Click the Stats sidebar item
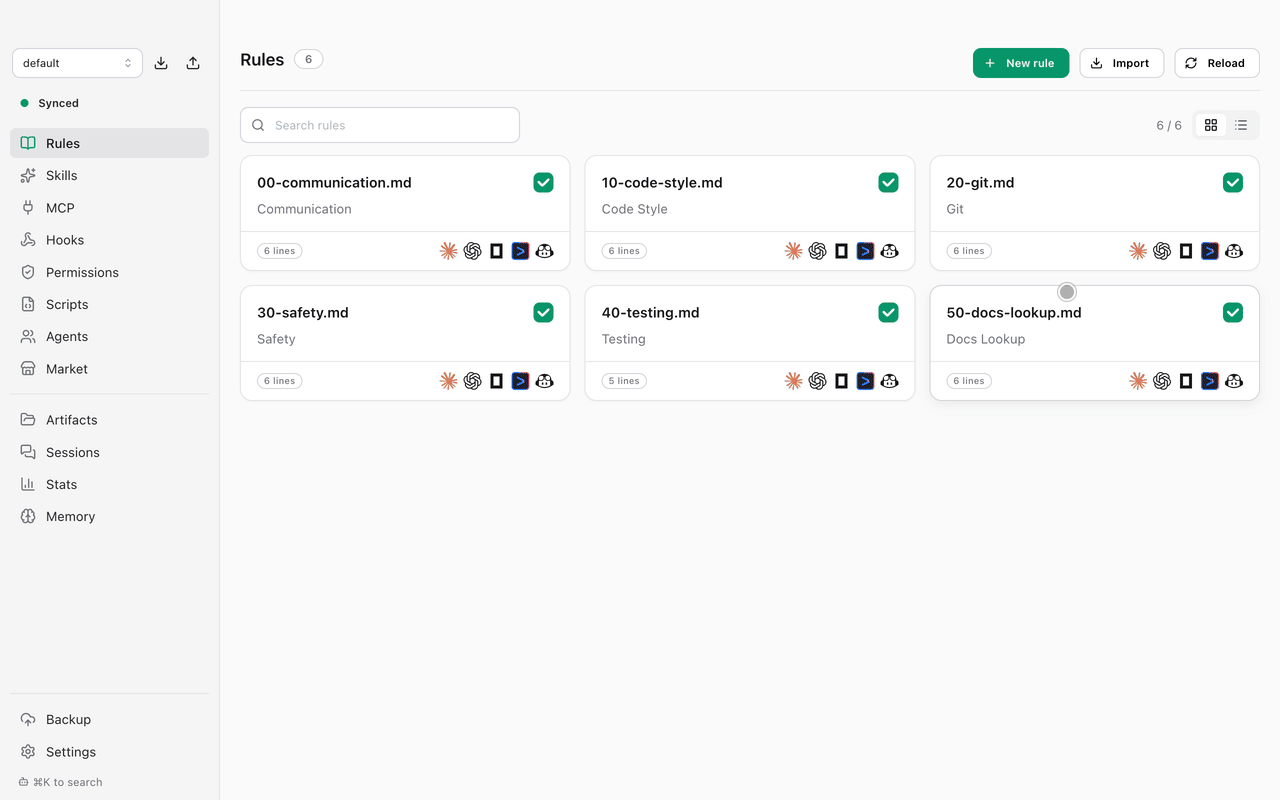 [x=109, y=484]
